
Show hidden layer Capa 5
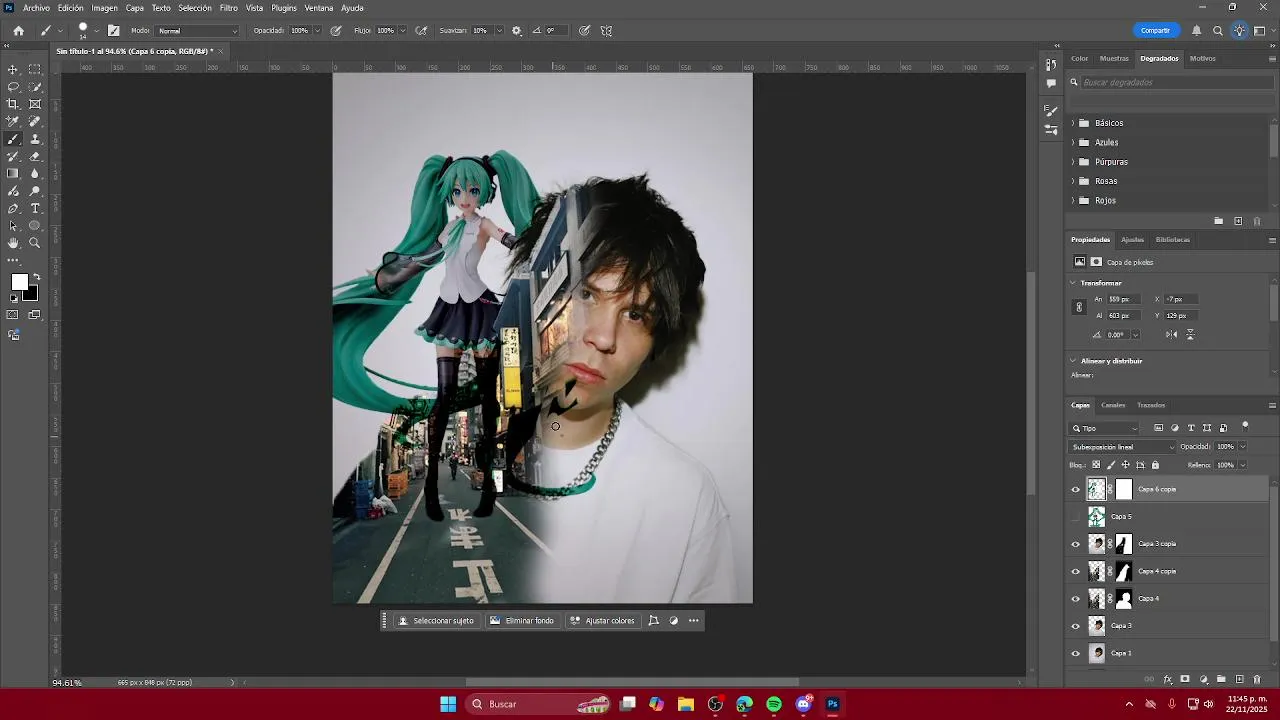1076,516
